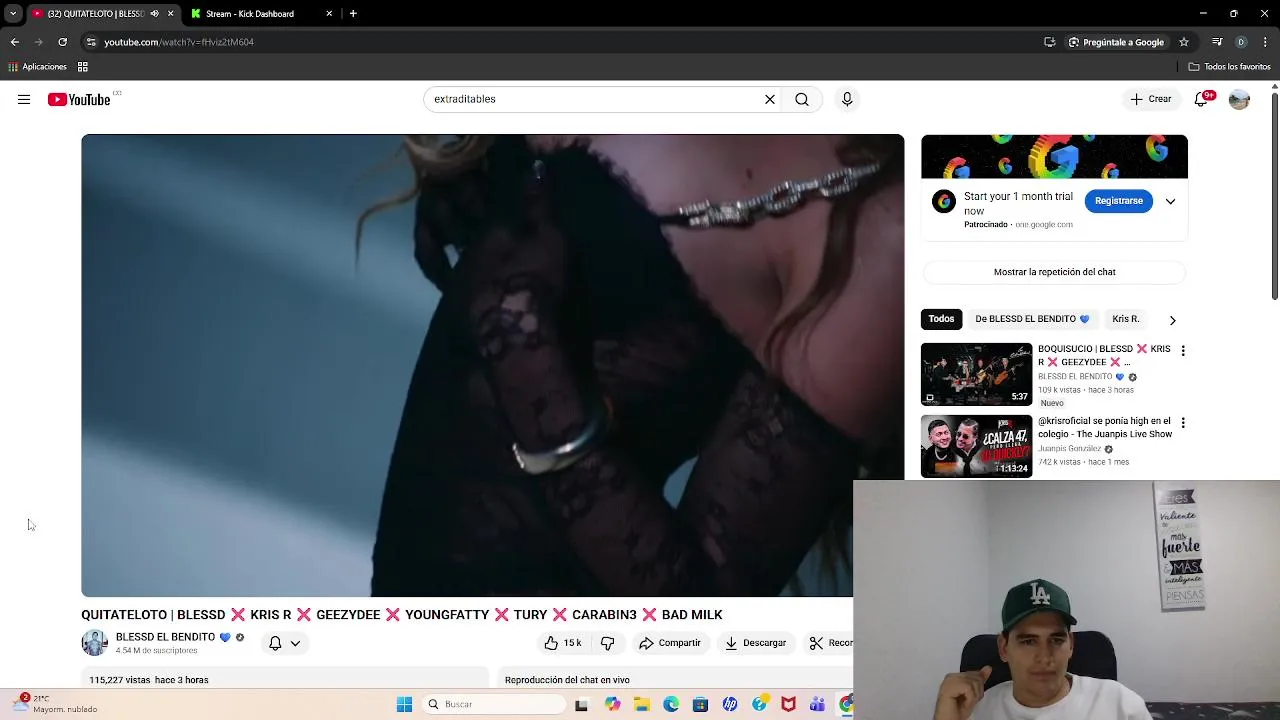Screen dimensions: 1280x720
Task: Open the tab search dropdown arrow
Action: point(13,14)
